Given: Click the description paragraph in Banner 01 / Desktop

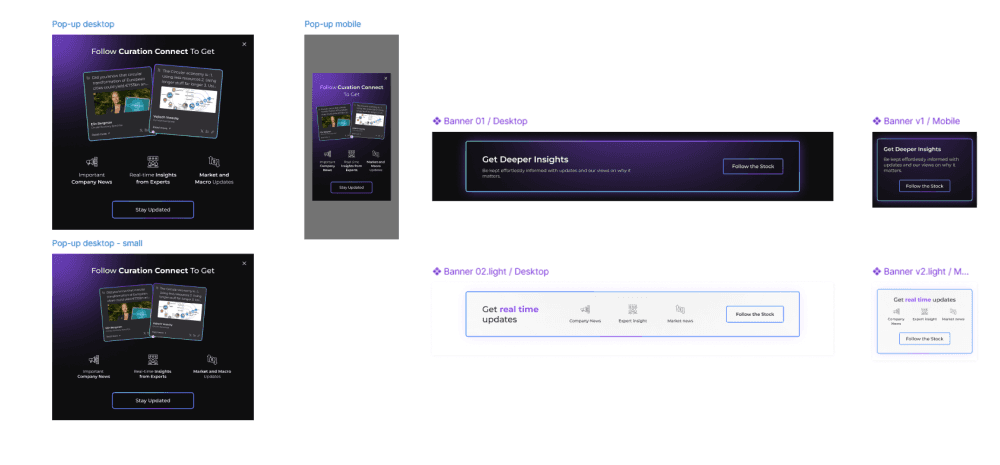Looking at the screenshot, I should 556,173.
